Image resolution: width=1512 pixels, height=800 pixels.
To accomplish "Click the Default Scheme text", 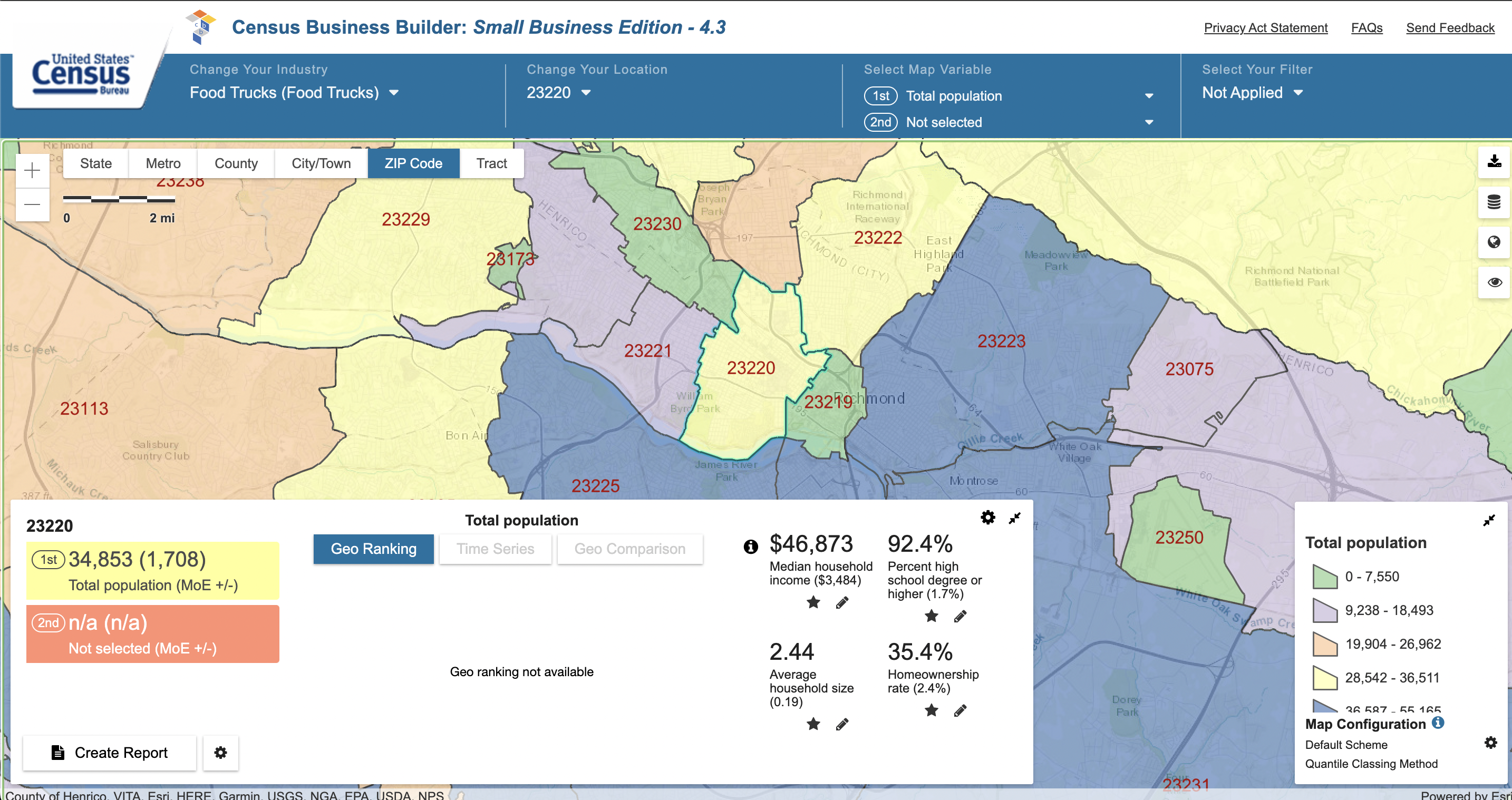I will [x=1346, y=745].
